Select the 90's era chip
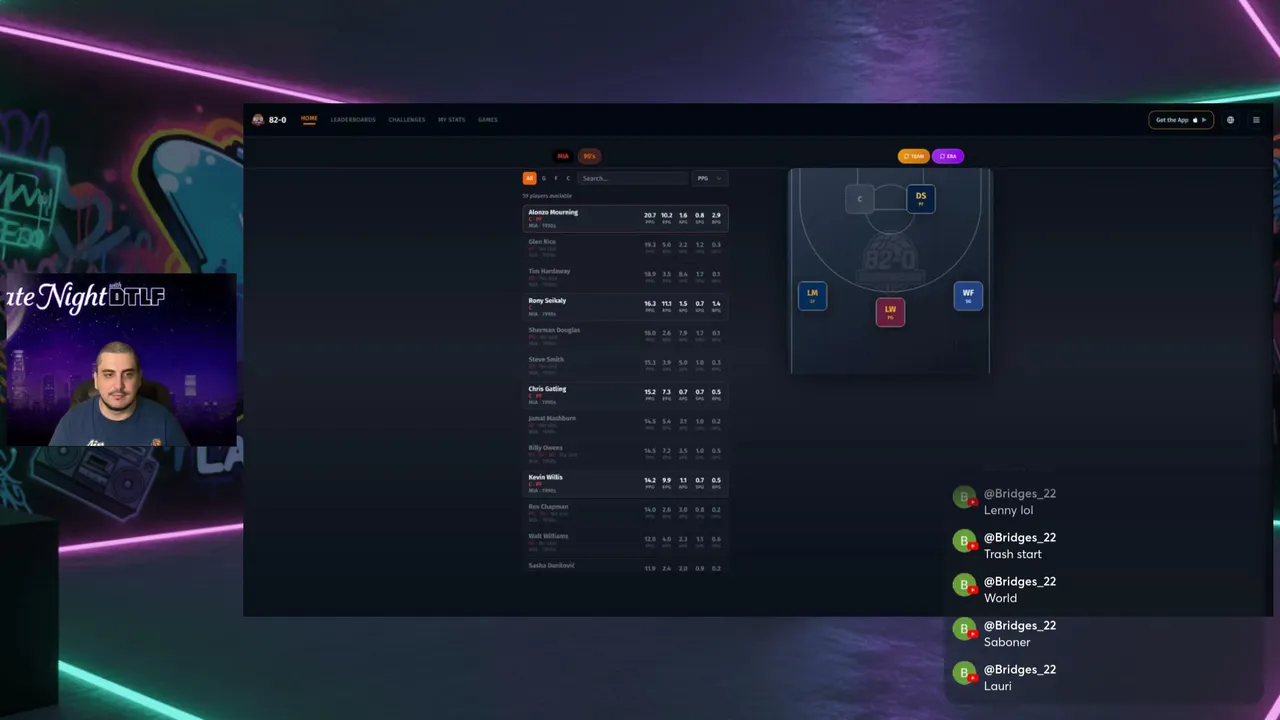 [x=589, y=156]
